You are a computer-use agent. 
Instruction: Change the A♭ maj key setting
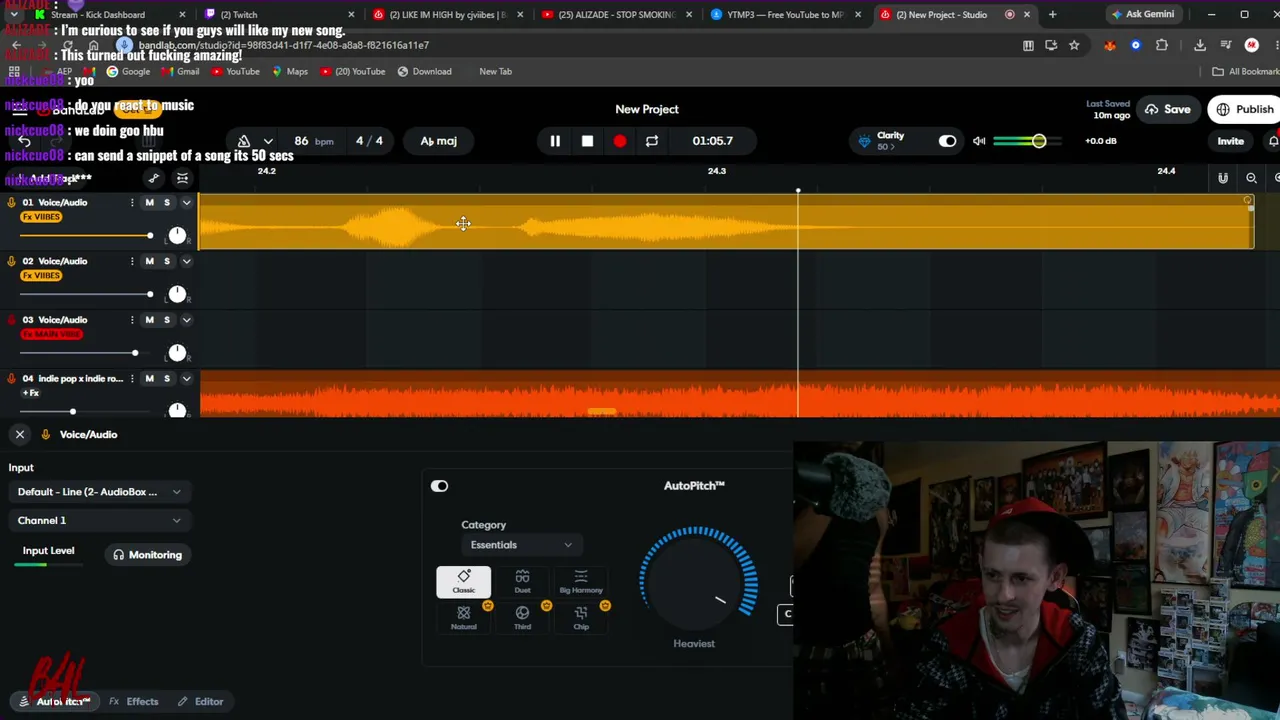[x=438, y=141]
